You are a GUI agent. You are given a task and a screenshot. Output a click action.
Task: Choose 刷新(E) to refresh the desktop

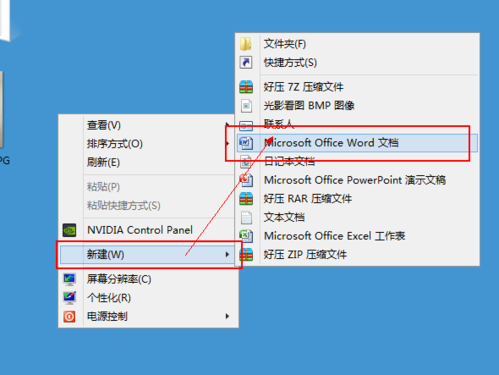(147, 162)
